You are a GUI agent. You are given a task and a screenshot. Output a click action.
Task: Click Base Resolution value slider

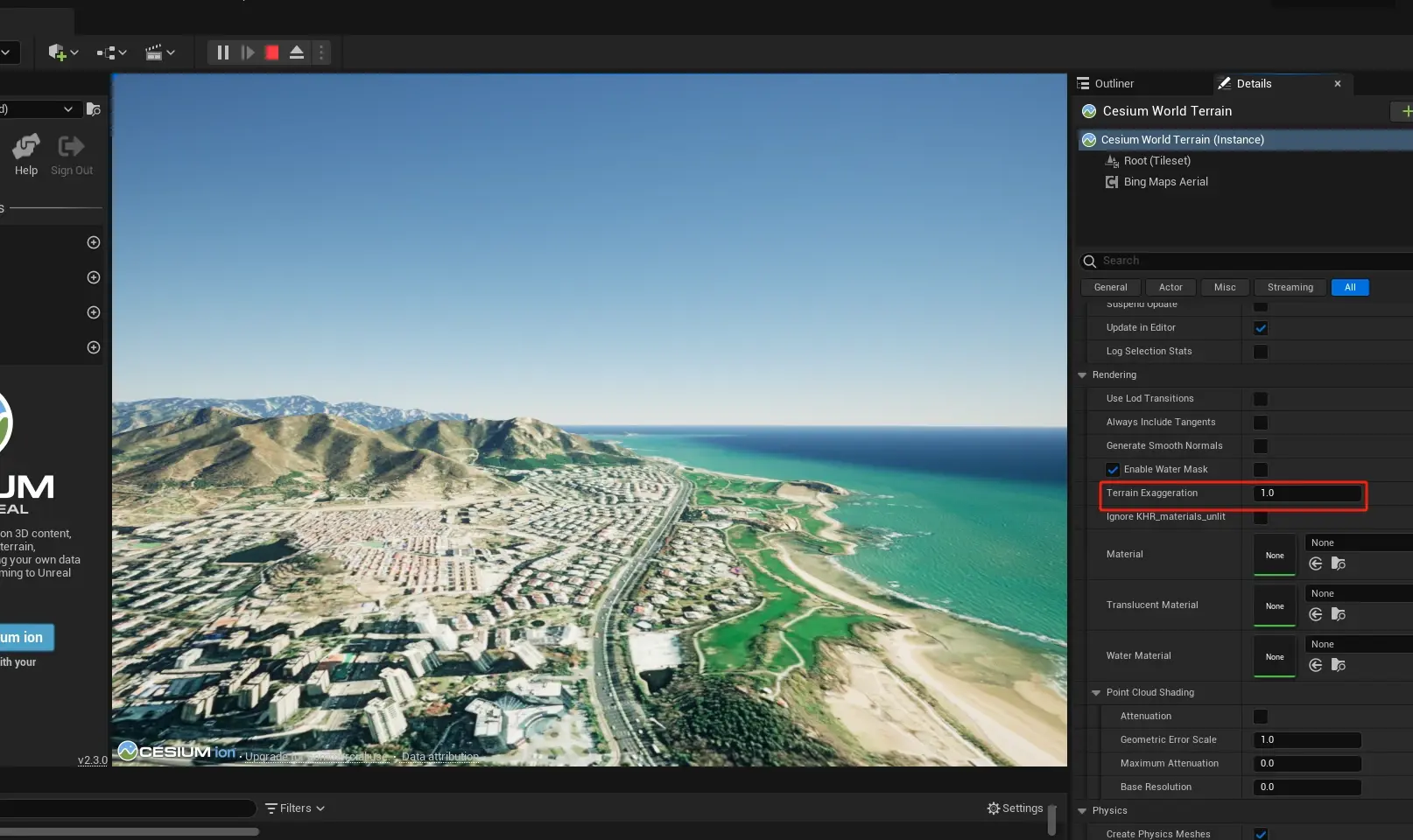(x=1308, y=787)
